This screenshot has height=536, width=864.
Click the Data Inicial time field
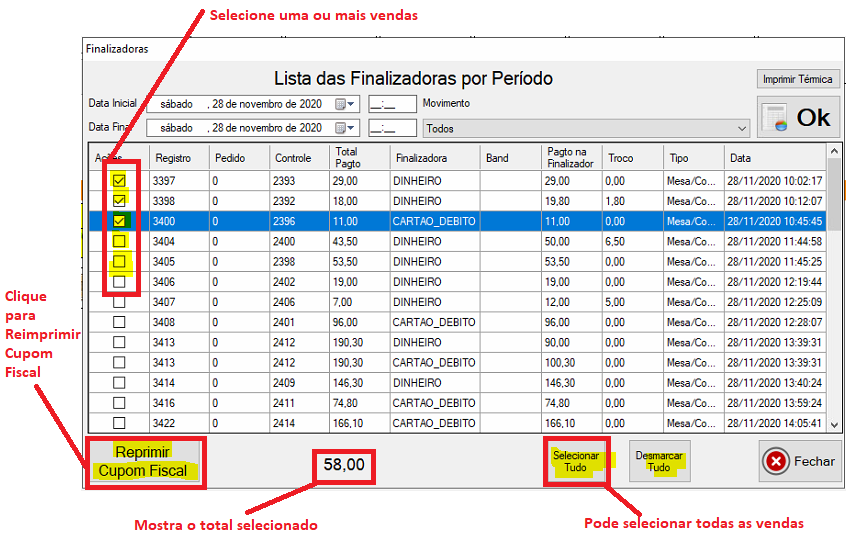392,104
